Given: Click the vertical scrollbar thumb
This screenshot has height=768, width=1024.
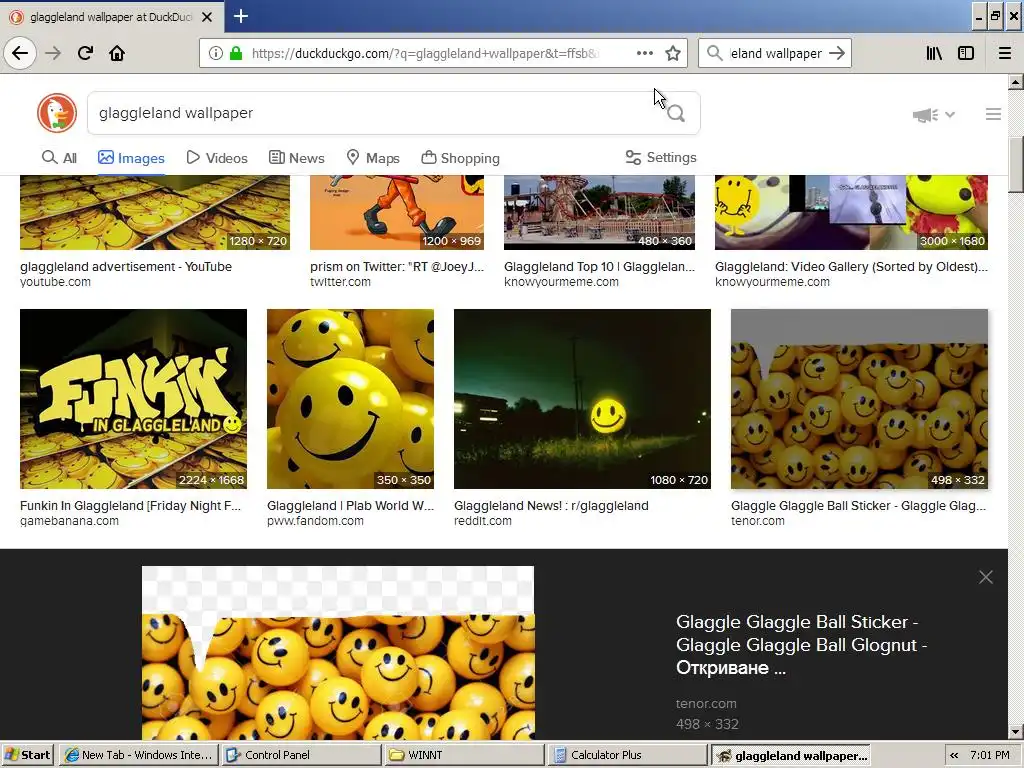Looking at the screenshot, I should point(1016,165).
